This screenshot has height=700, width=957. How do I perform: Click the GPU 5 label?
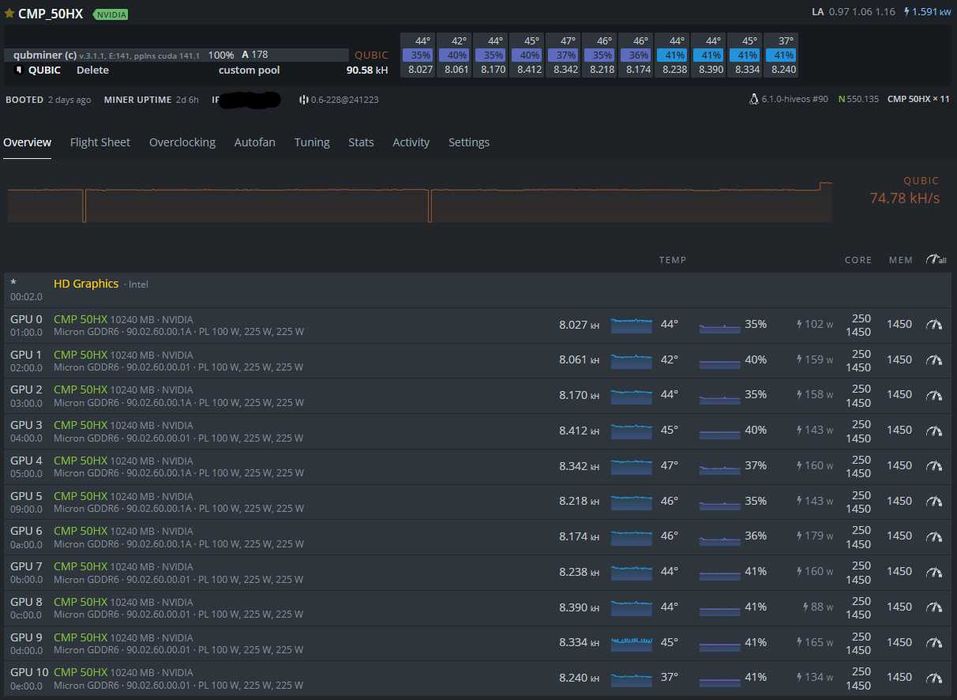(x=26, y=496)
